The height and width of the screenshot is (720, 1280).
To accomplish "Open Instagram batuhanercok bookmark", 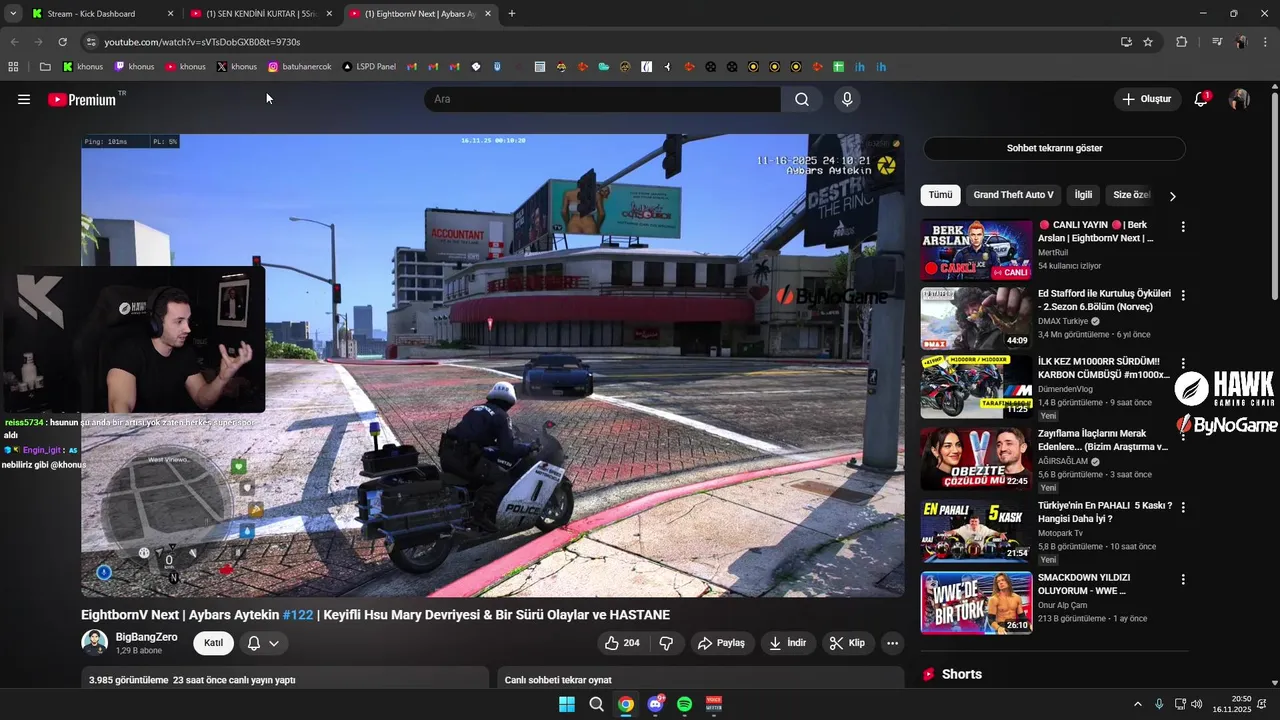I will 300,67.
